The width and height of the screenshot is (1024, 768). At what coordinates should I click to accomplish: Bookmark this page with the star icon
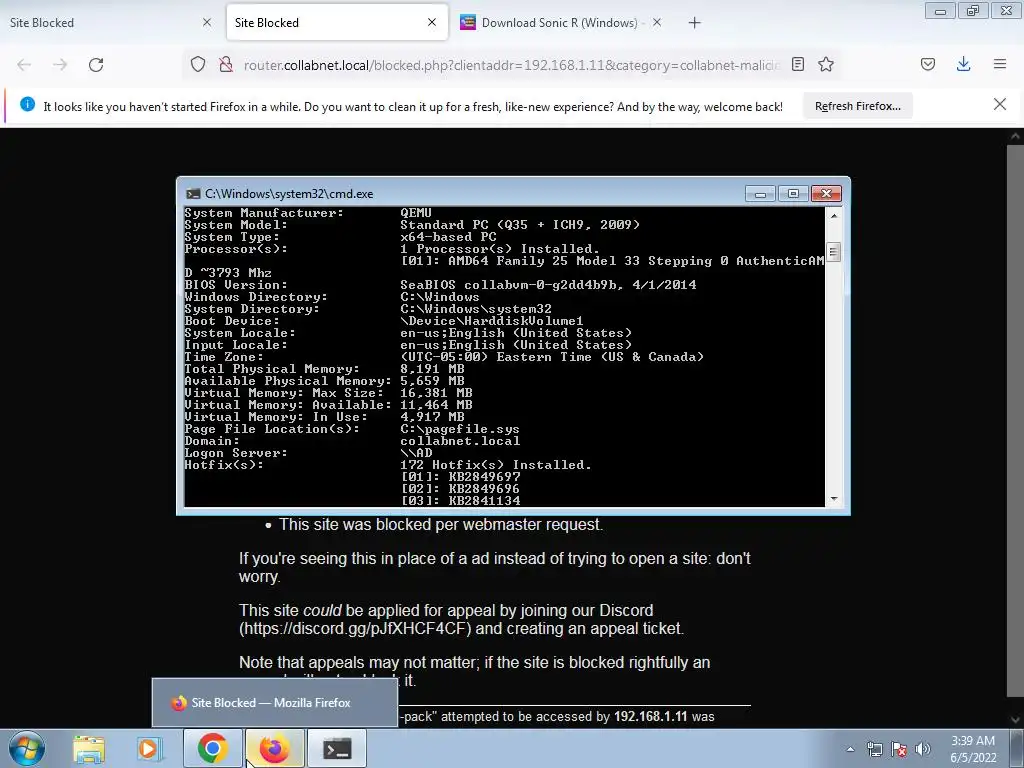tap(826, 64)
